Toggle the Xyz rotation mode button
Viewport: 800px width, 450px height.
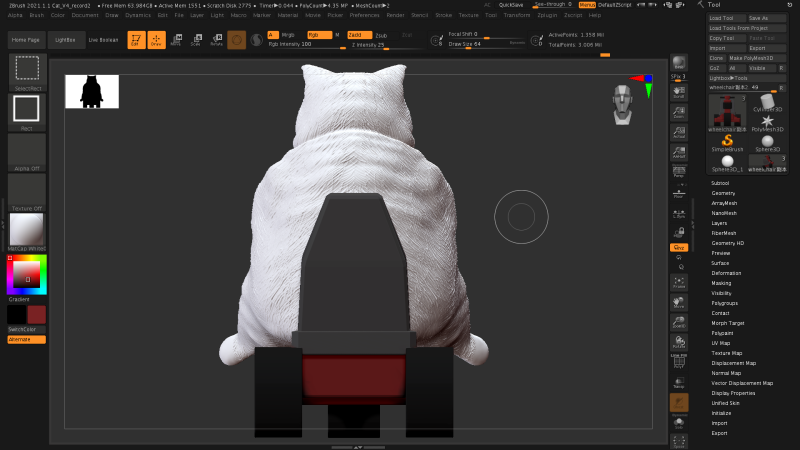click(x=679, y=247)
